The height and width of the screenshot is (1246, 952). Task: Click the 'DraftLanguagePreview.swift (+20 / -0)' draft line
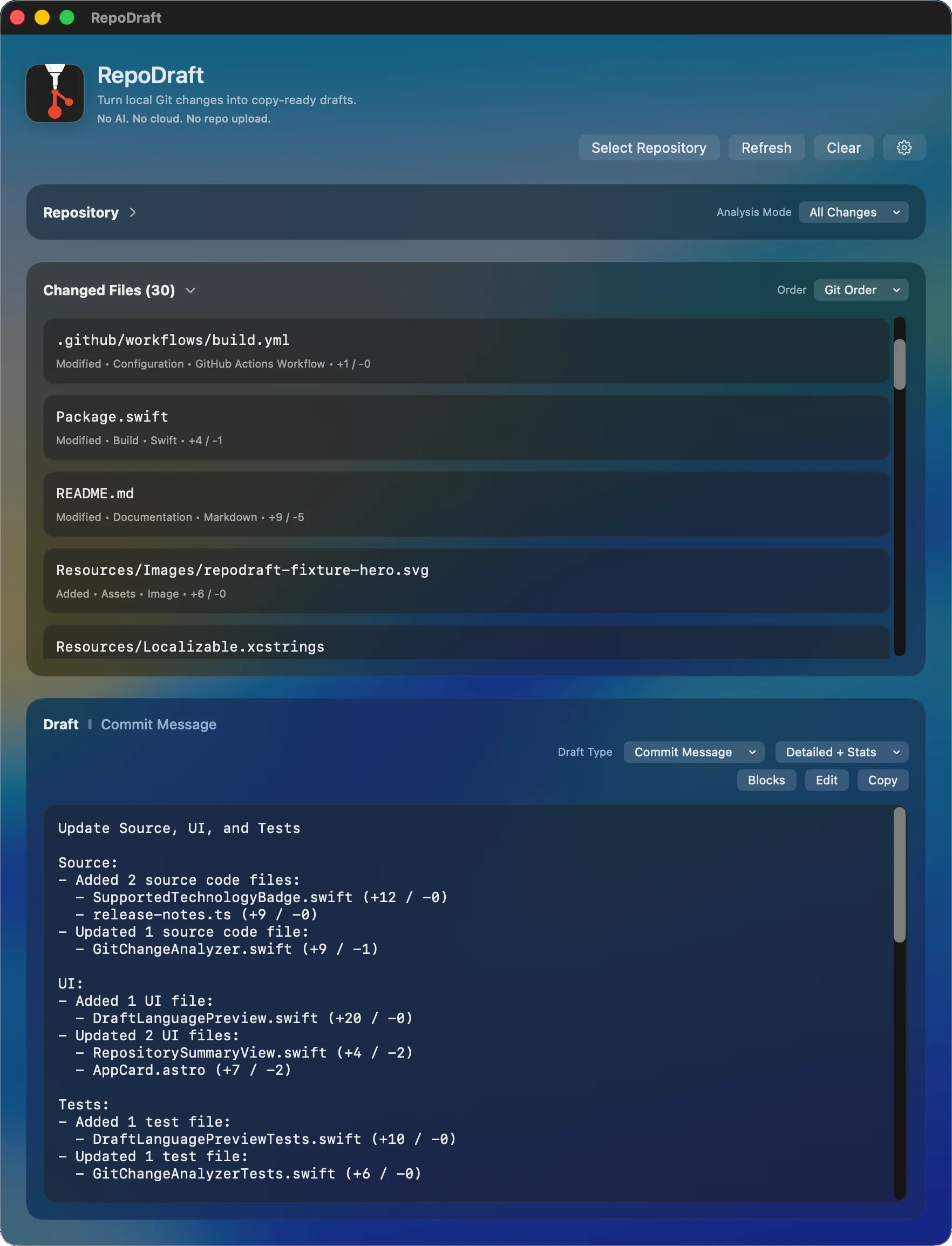[x=253, y=1018]
